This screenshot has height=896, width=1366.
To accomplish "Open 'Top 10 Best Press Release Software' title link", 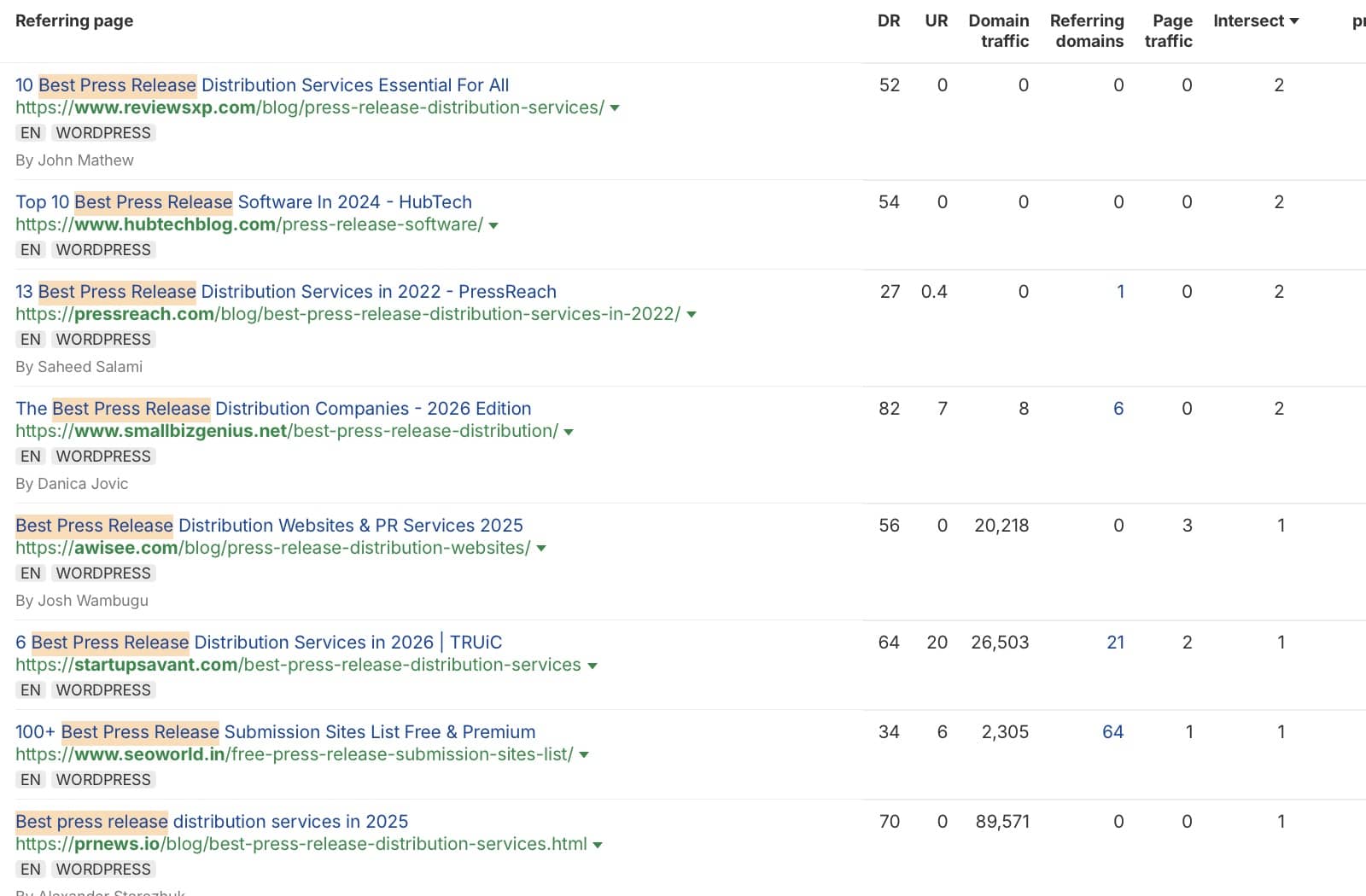I will (x=243, y=202).
